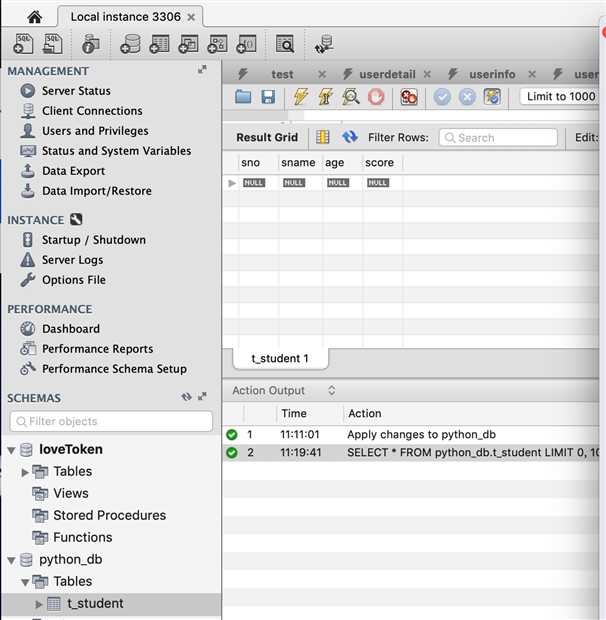This screenshot has width=606, height=620.
Task: Open Performance Reports
Action: click(x=97, y=349)
